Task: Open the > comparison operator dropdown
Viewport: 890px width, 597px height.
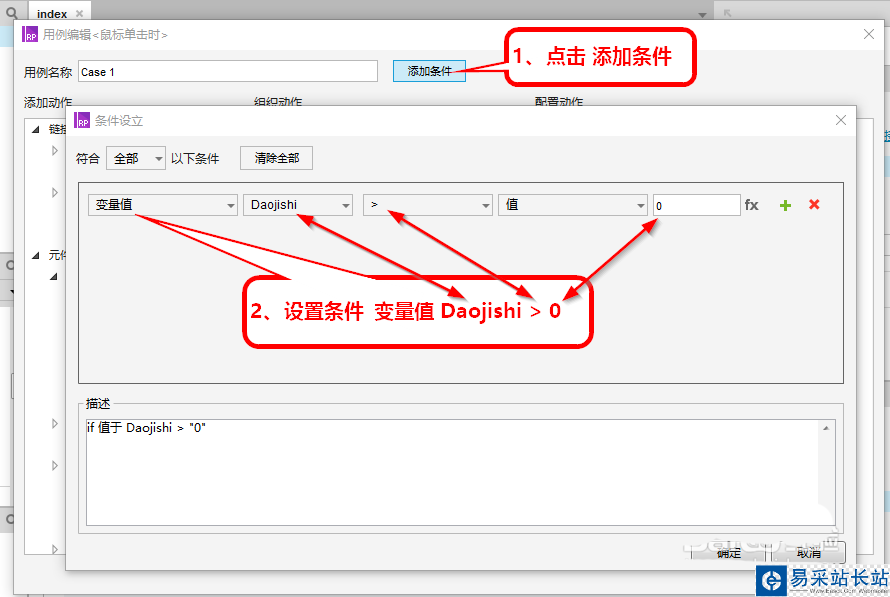Action: pos(427,205)
